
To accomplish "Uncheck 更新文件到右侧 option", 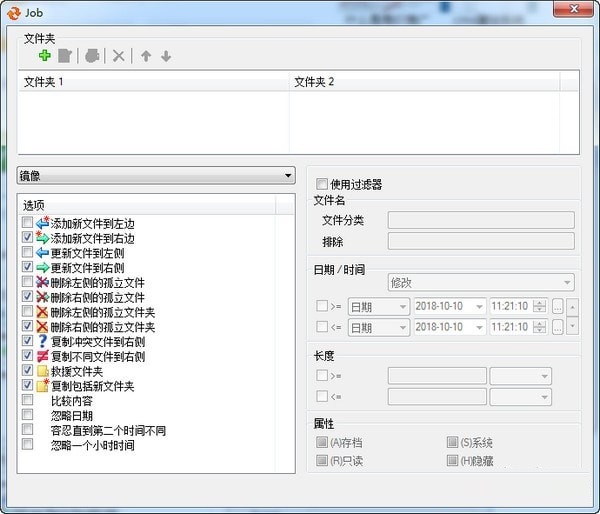I will tap(27, 266).
